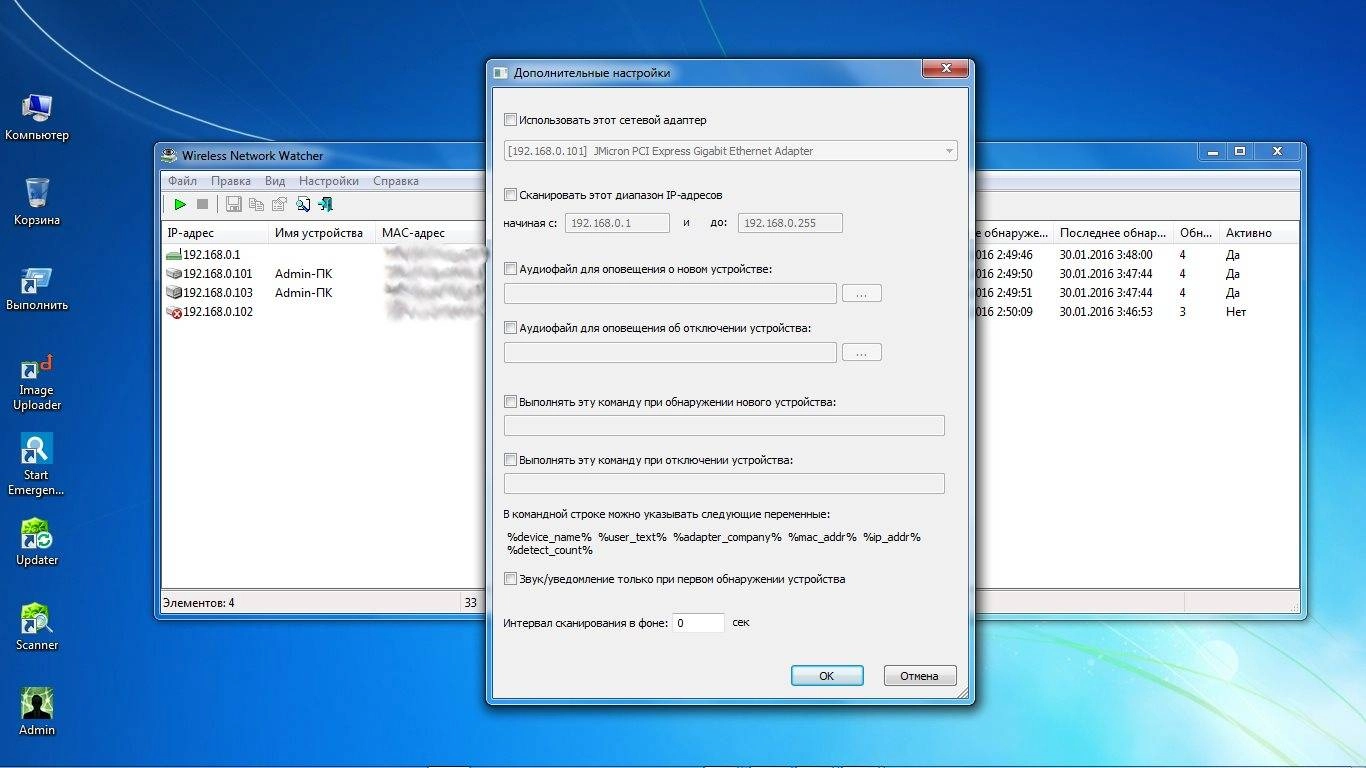Click the properties toolbar icon
Image resolution: width=1366 pixels, height=768 pixels.
point(279,204)
